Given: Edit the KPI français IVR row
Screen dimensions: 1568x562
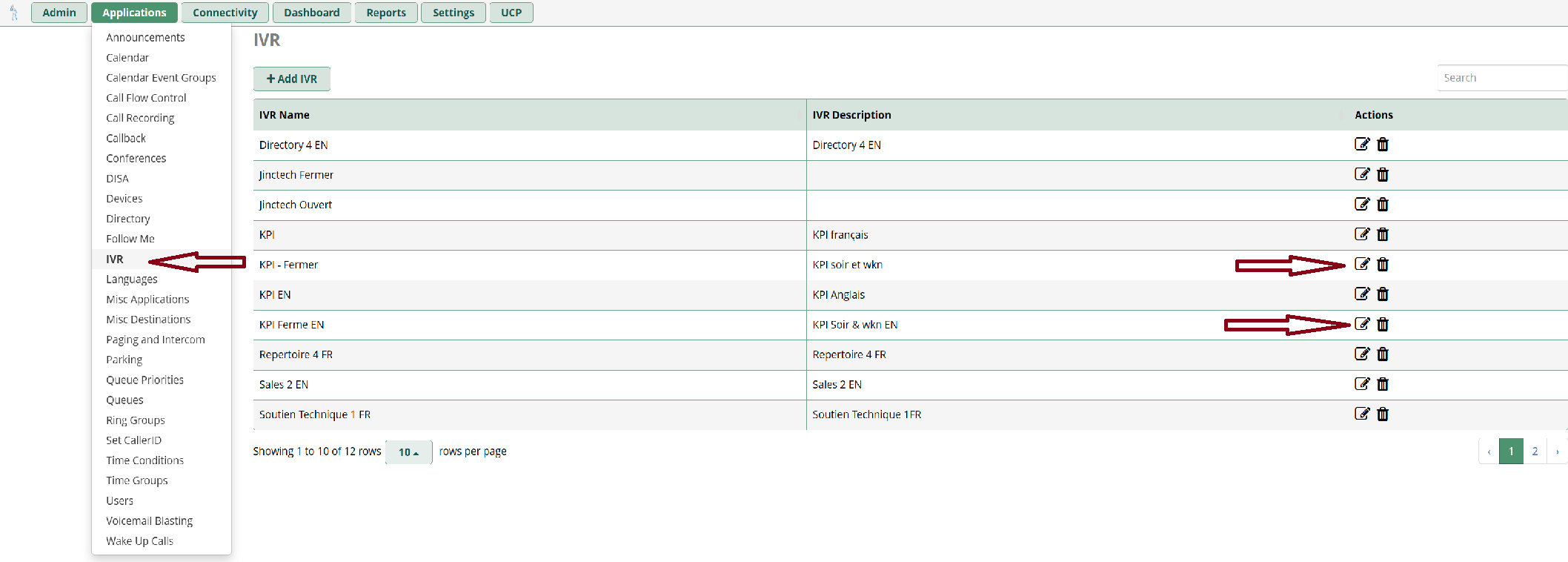Looking at the screenshot, I should [1362, 234].
